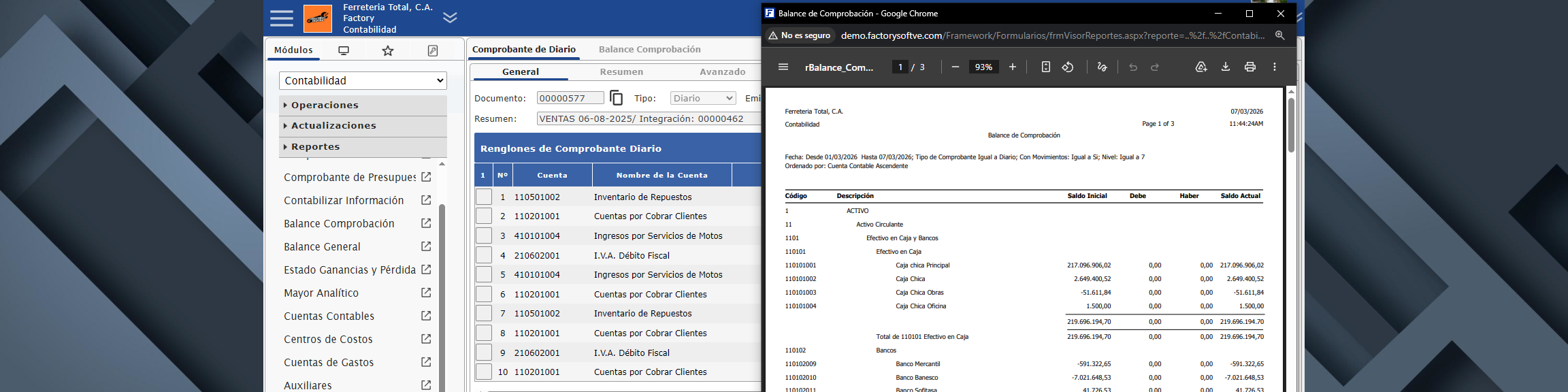
Task: Open the PDF sidebar menu icon
Action: pyautogui.click(x=783, y=67)
